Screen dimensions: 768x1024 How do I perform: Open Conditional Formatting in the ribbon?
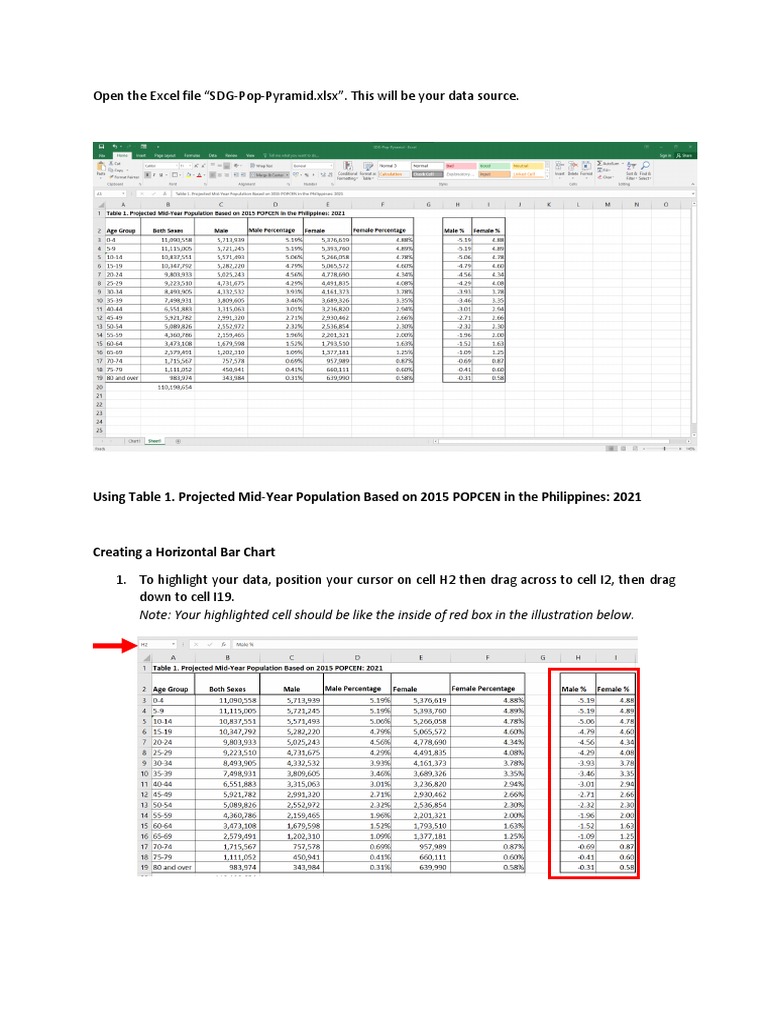click(347, 170)
